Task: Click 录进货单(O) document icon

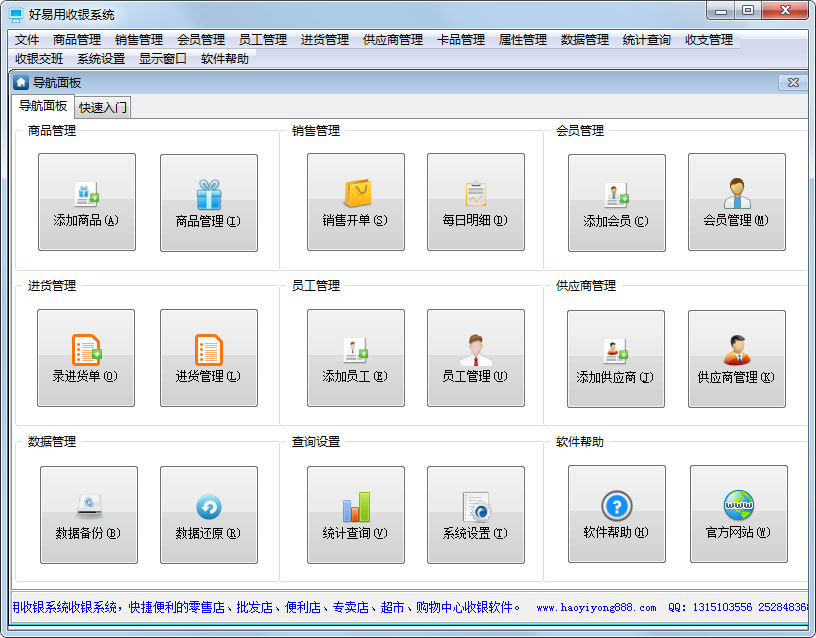Action: (x=86, y=358)
